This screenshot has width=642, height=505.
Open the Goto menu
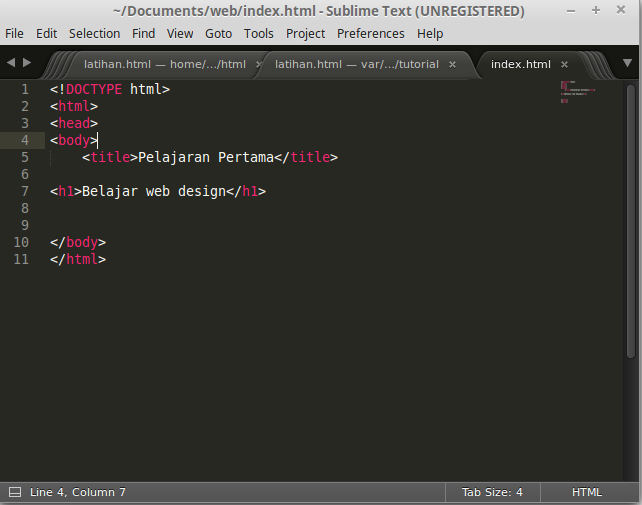coord(218,34)
